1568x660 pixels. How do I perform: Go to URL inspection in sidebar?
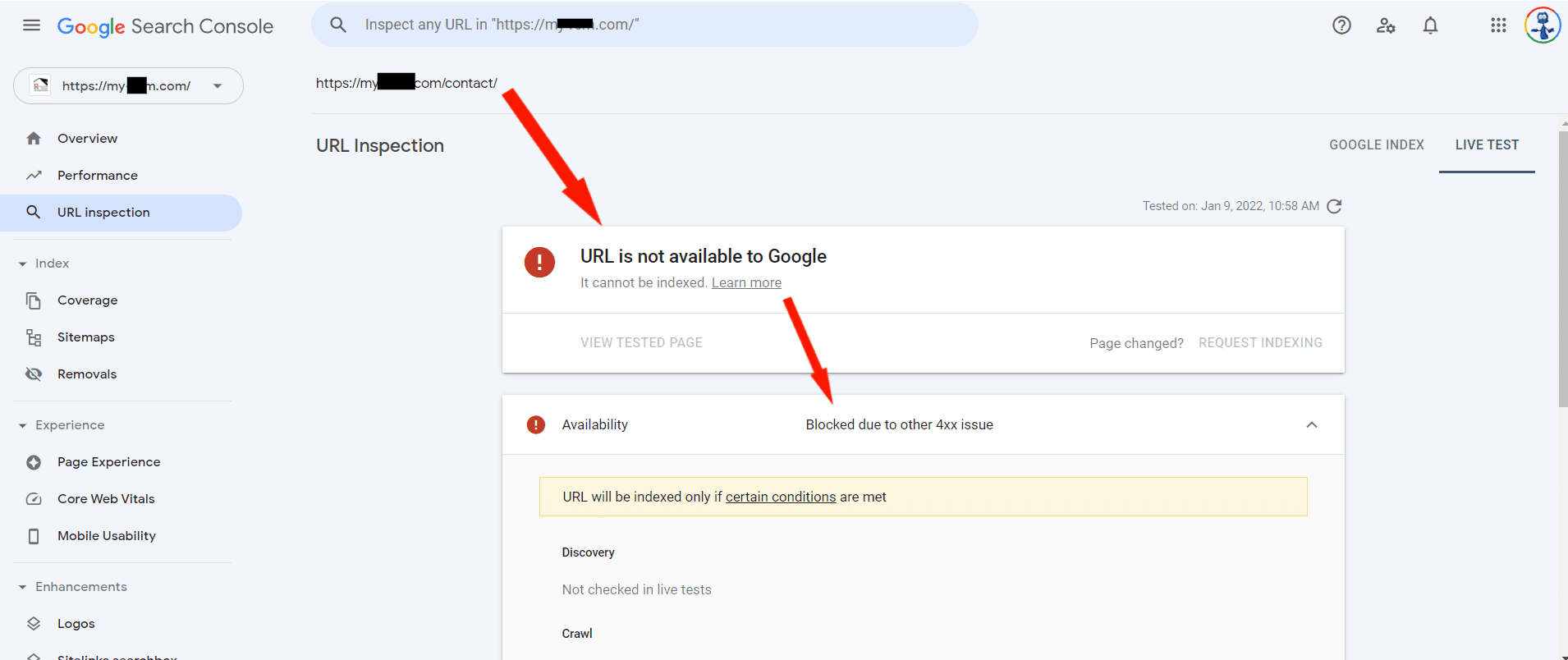(x=121, y=213)
